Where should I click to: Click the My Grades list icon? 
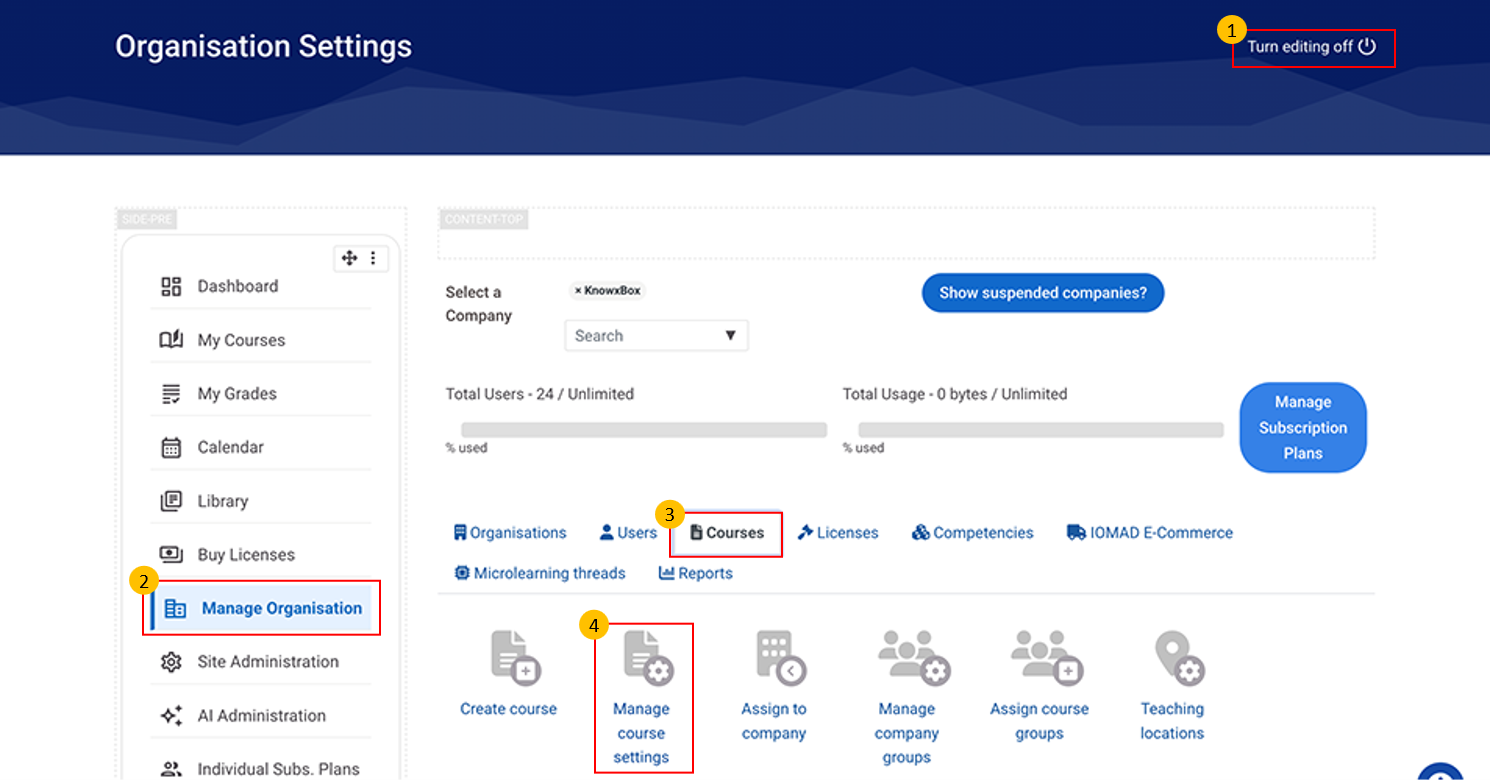[x=171, y=394]
